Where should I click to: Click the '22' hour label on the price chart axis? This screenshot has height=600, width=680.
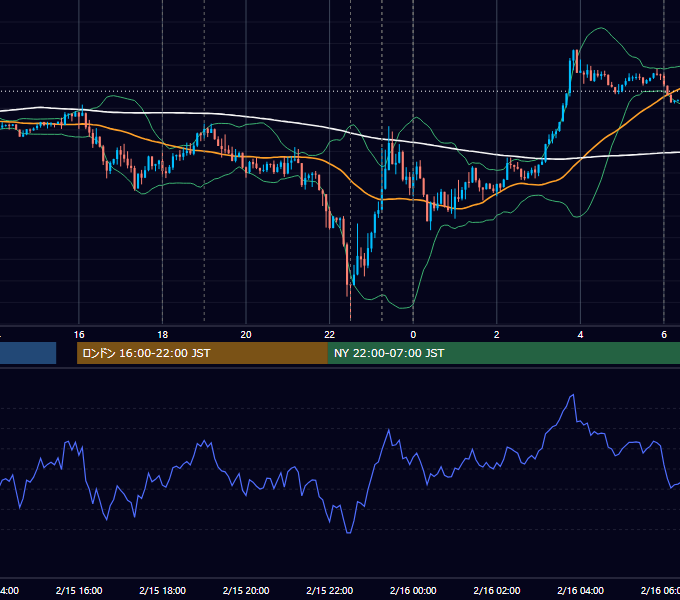pos(330,335)
